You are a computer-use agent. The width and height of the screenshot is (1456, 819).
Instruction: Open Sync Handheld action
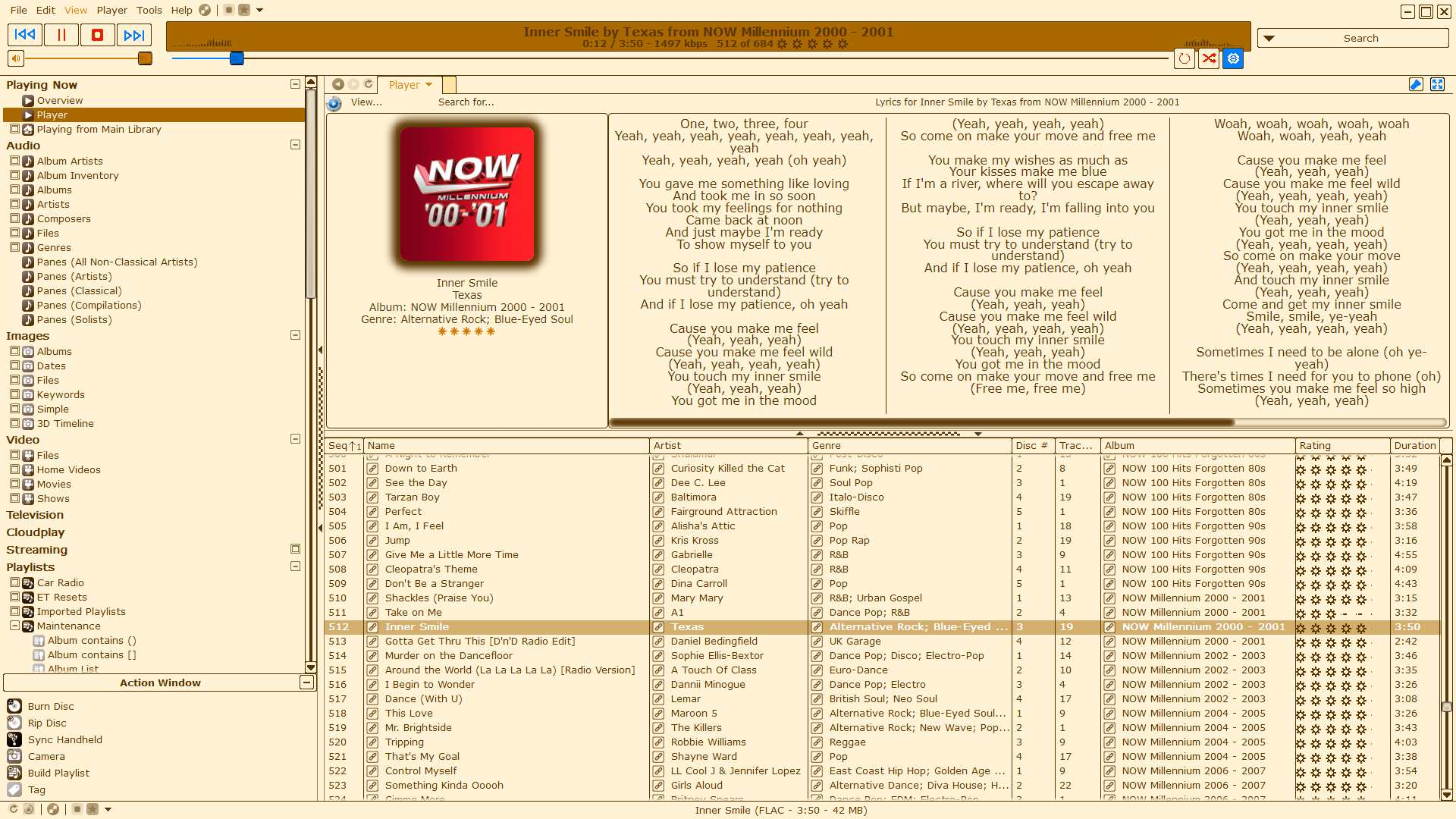[x=65, y=739]
